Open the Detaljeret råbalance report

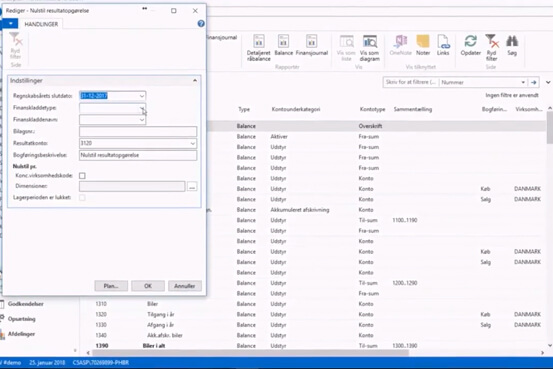tap(259, 48)
